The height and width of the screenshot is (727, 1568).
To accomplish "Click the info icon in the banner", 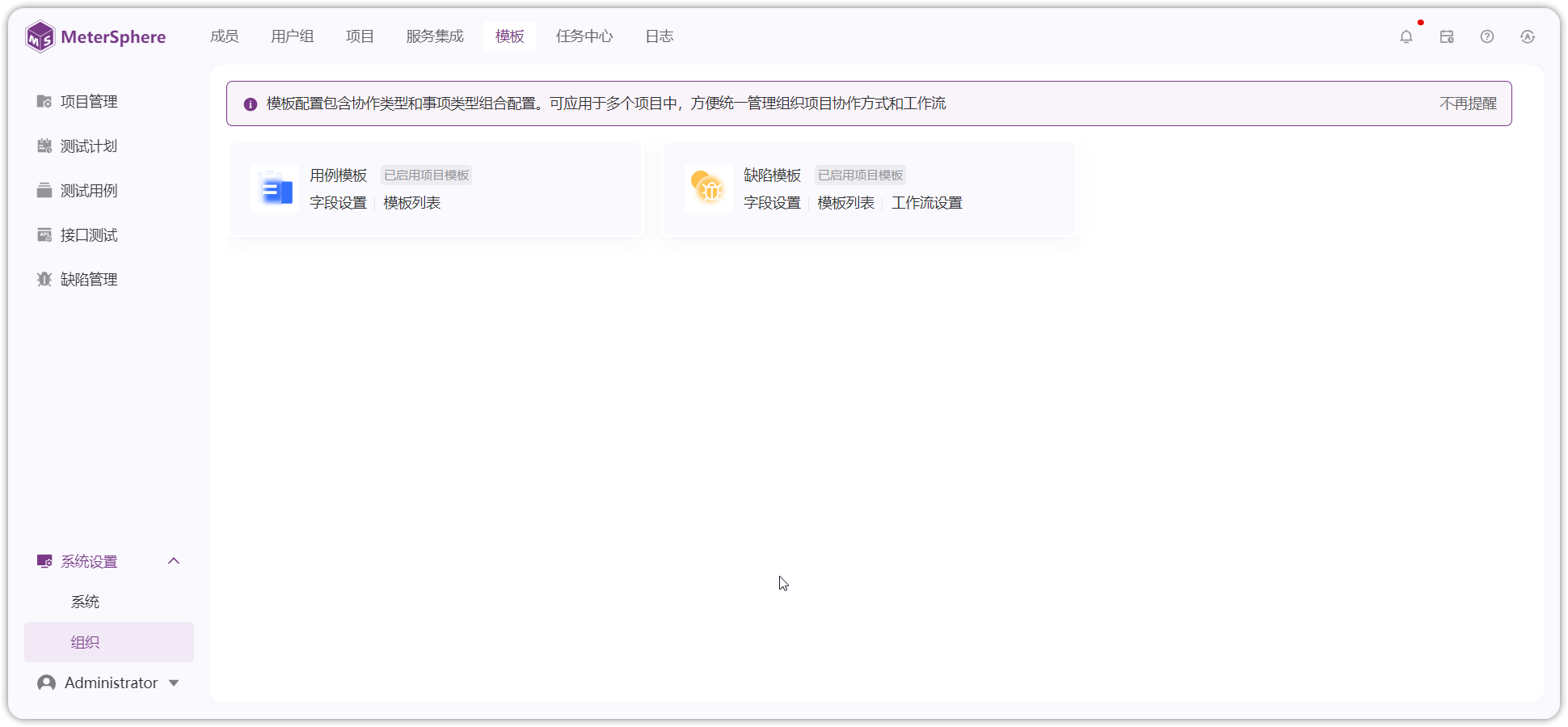I will pyautogui.click(x=251, y=104).
